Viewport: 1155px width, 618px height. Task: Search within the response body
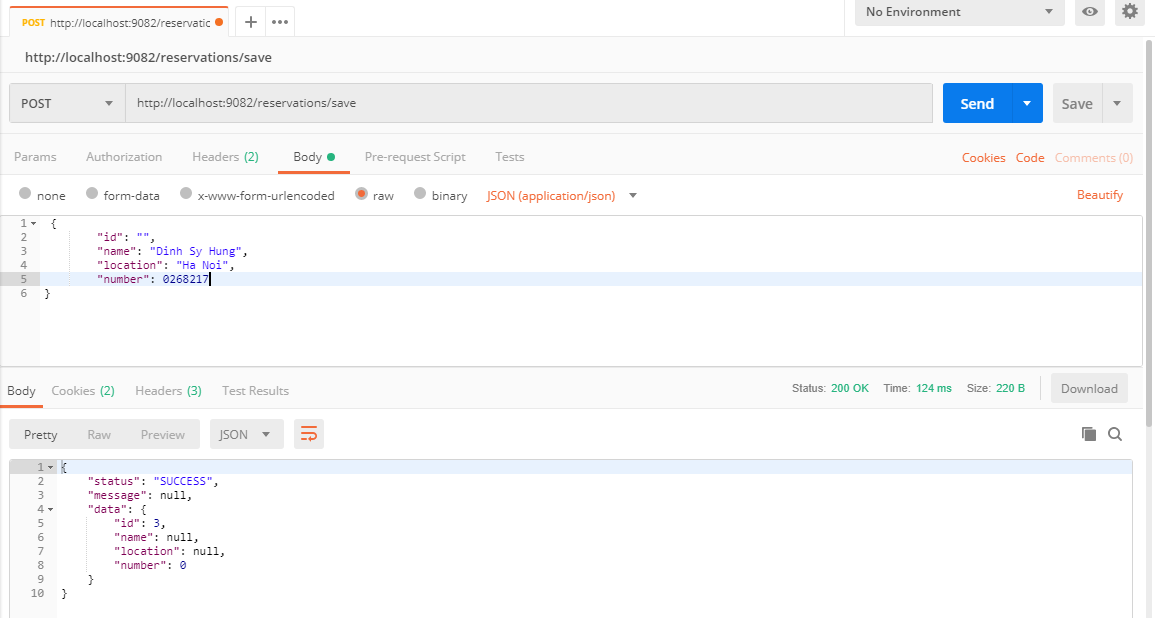[x=1115, y=434]
